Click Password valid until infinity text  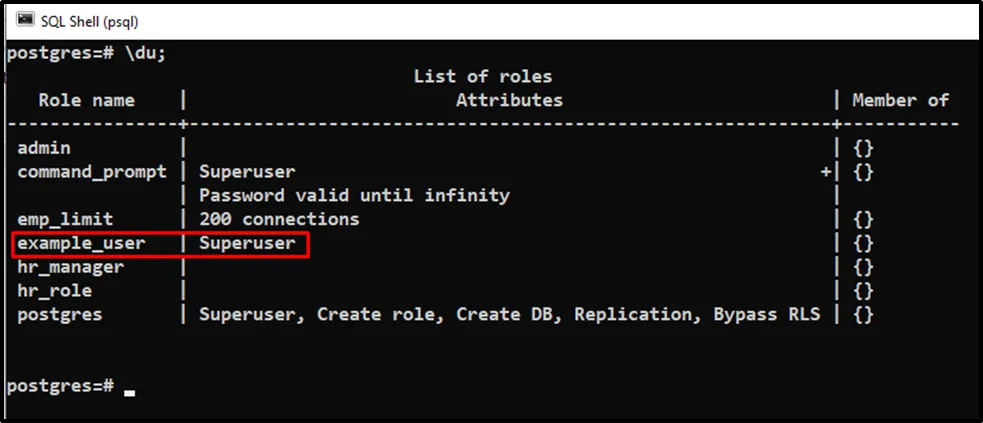point(354,195)
